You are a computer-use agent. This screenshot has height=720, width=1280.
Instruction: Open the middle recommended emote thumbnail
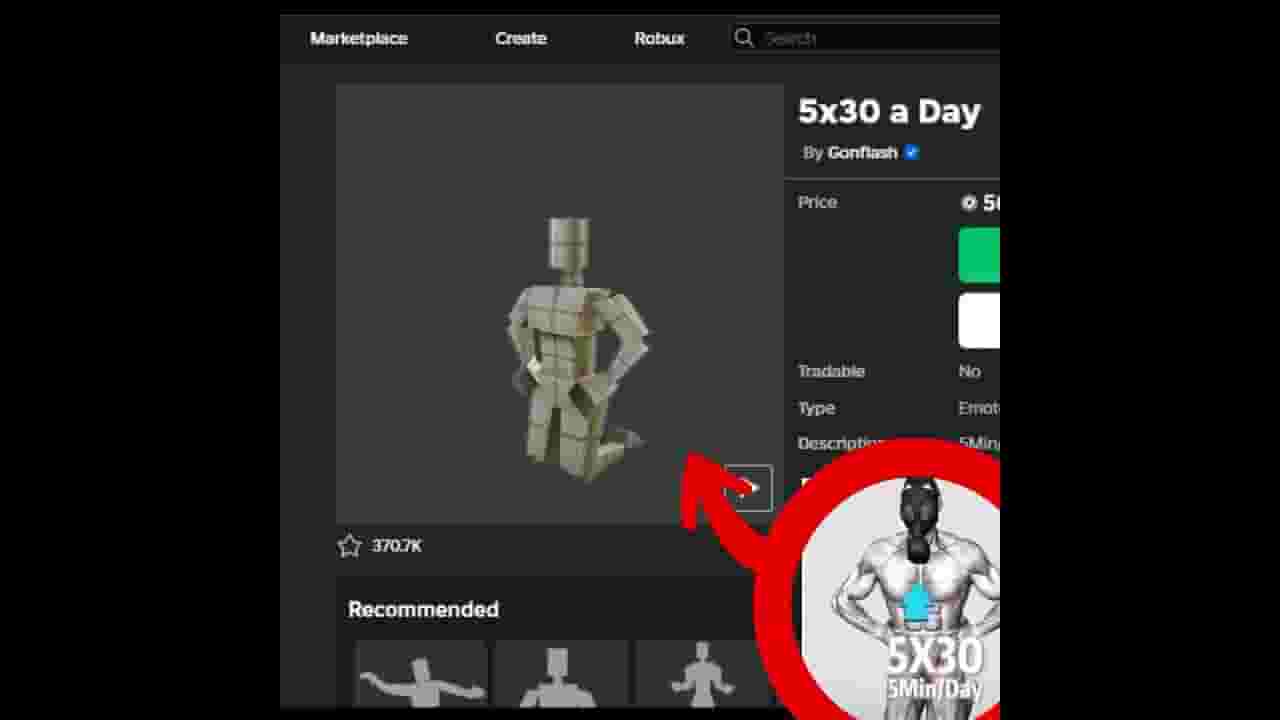pyautogui.click(x=561, y=675)
